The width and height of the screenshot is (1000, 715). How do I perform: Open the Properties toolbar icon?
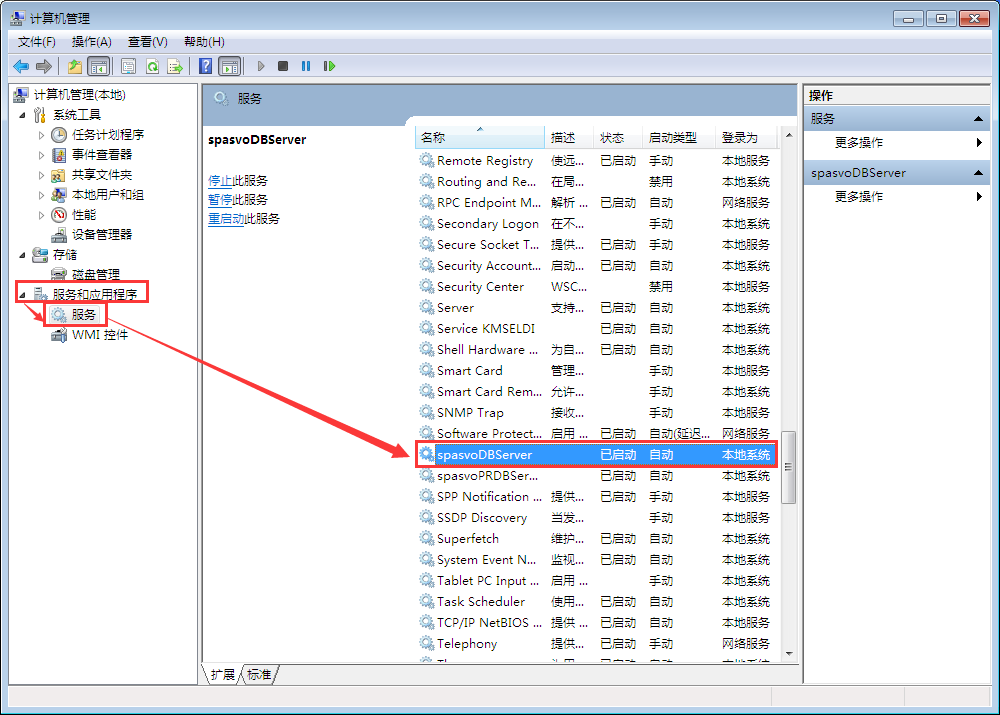pyautogui.click(x=129, y=66)
